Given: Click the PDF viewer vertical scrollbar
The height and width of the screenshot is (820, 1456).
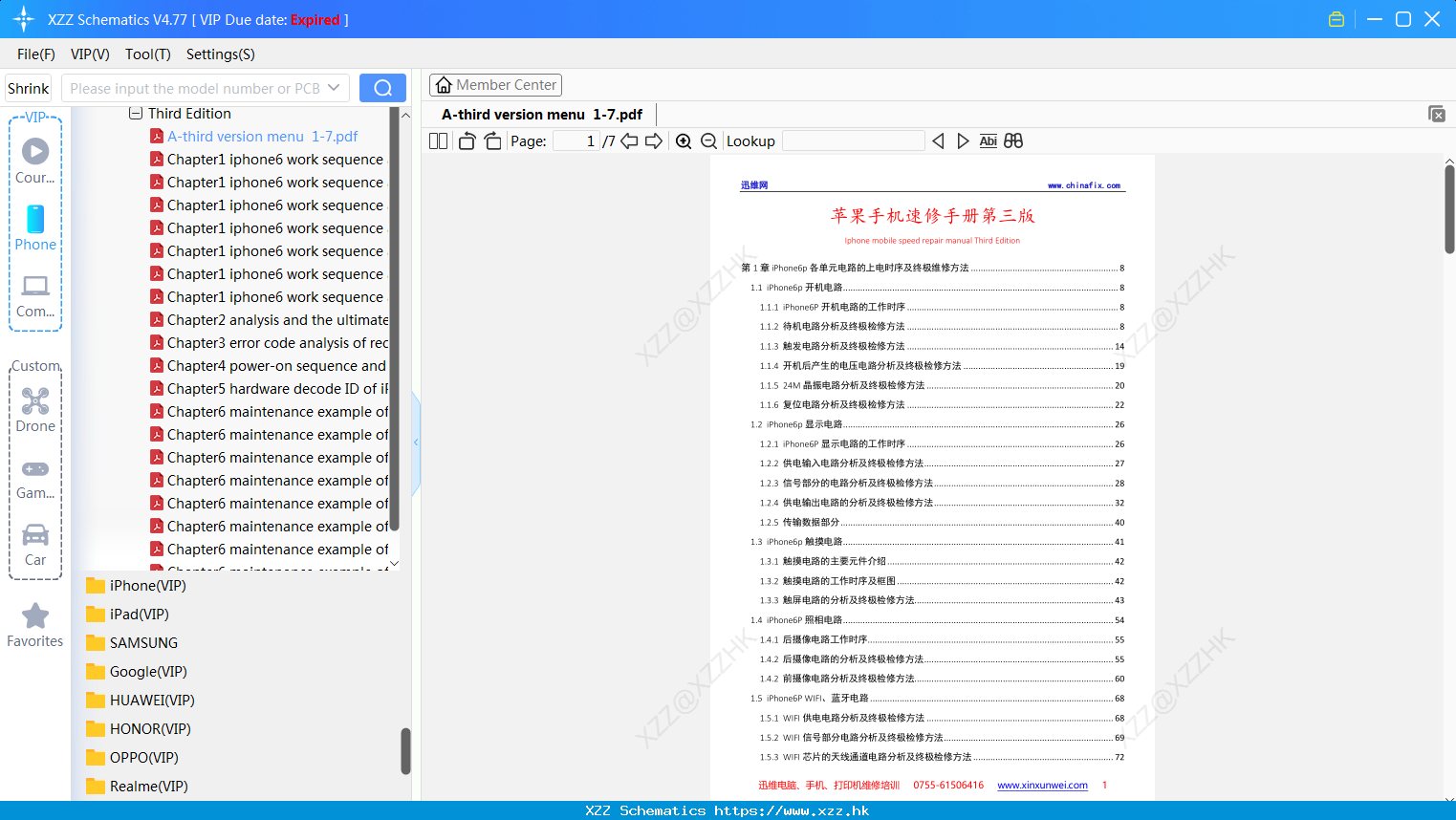Looking at the screenshot, I should [1449, 209].
